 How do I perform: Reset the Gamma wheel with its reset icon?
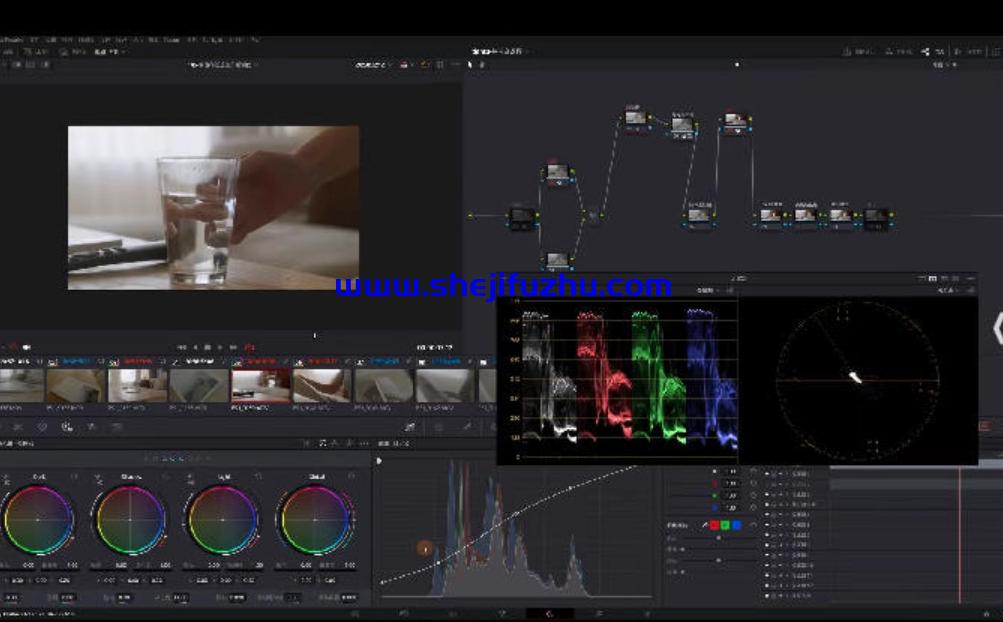(166, 476)
